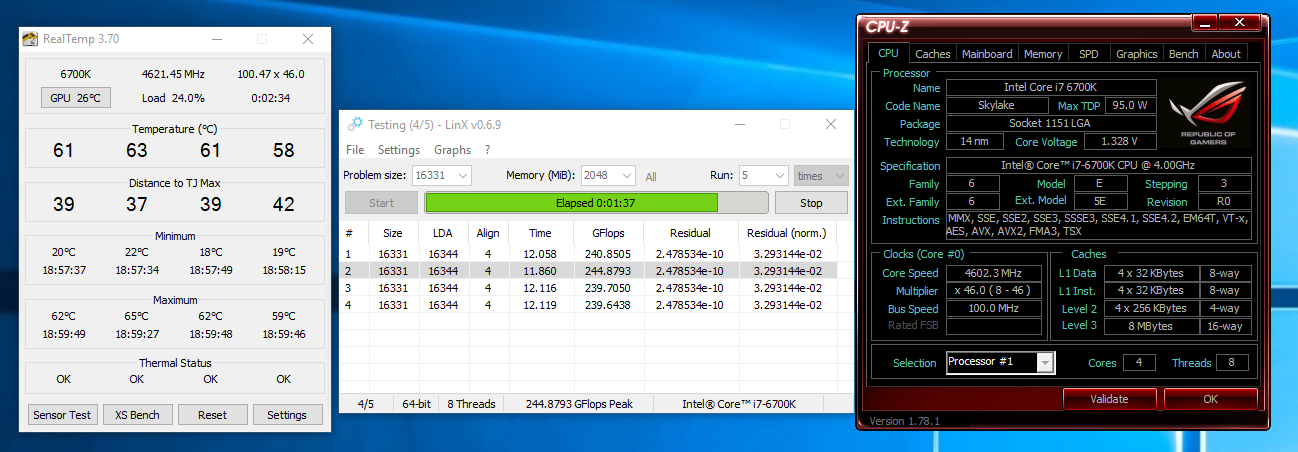Click the maximum 65°C temperature value
Image resolution: width=1298 pixels, height=452 pixels.
136,316
